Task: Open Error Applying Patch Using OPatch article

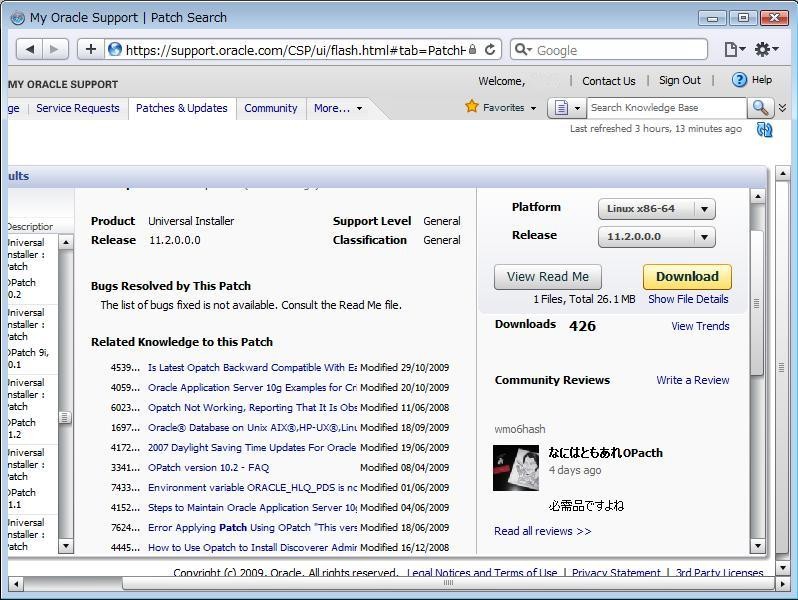Action: pyautogui.click(x=252, y=528)
